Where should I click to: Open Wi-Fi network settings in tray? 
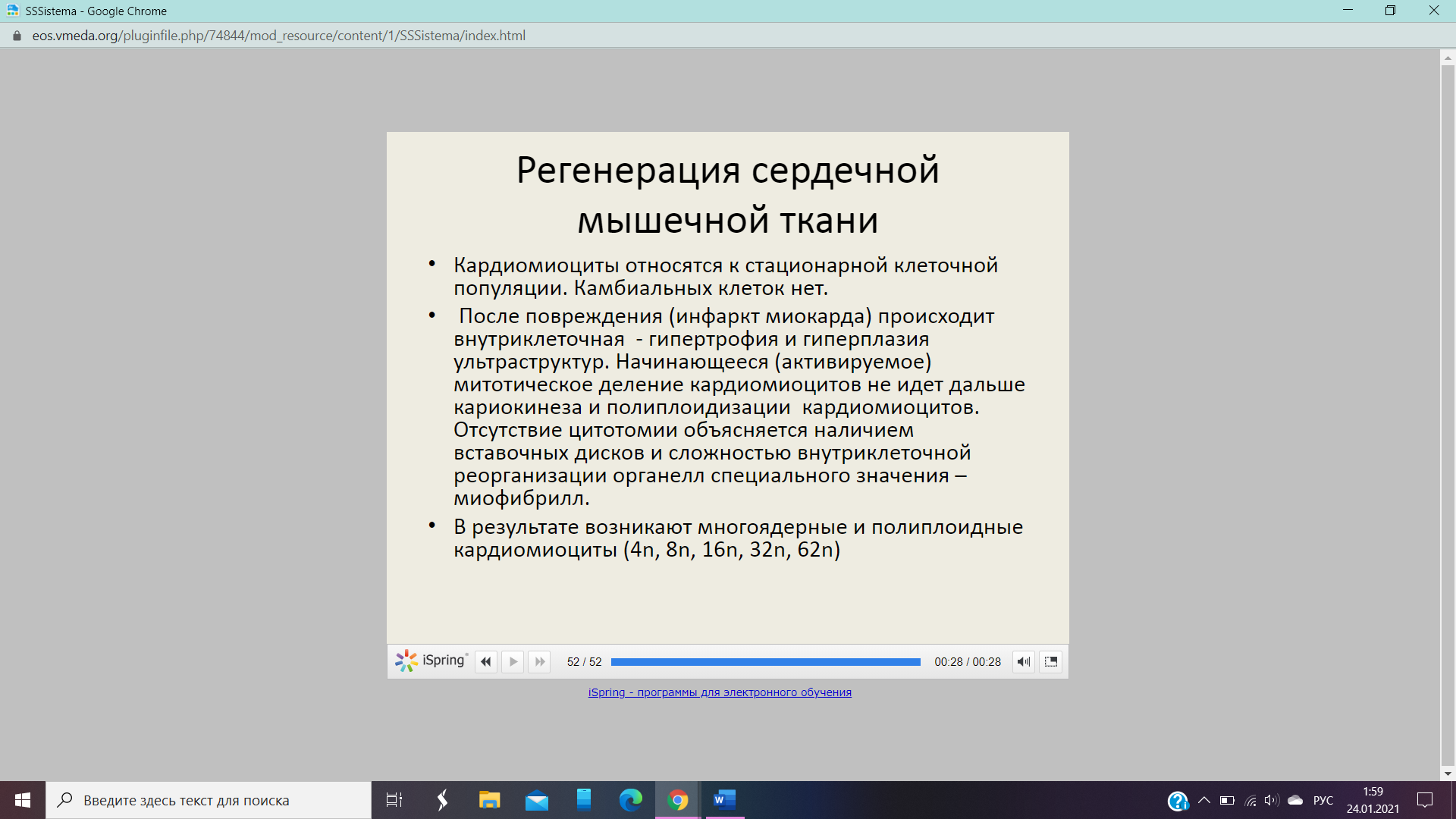1250,800
